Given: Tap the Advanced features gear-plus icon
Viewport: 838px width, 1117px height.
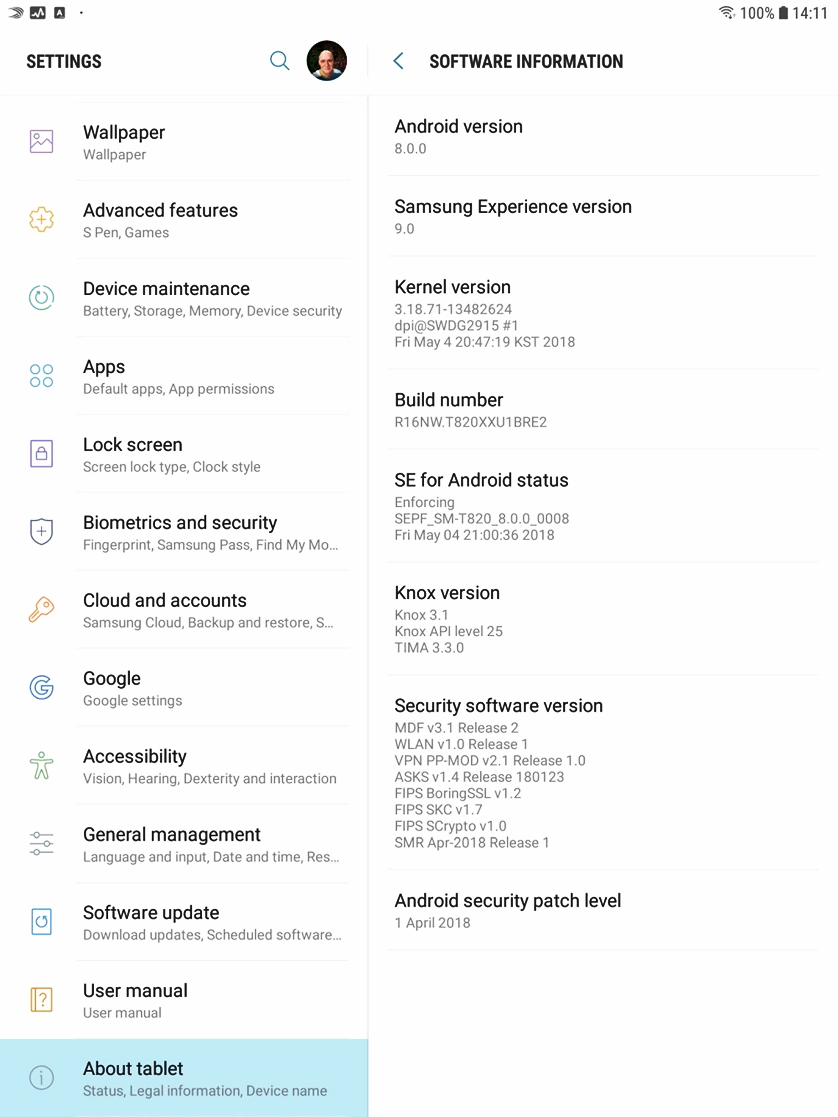Looking at the screenshot, I should (x=41, y=219).
